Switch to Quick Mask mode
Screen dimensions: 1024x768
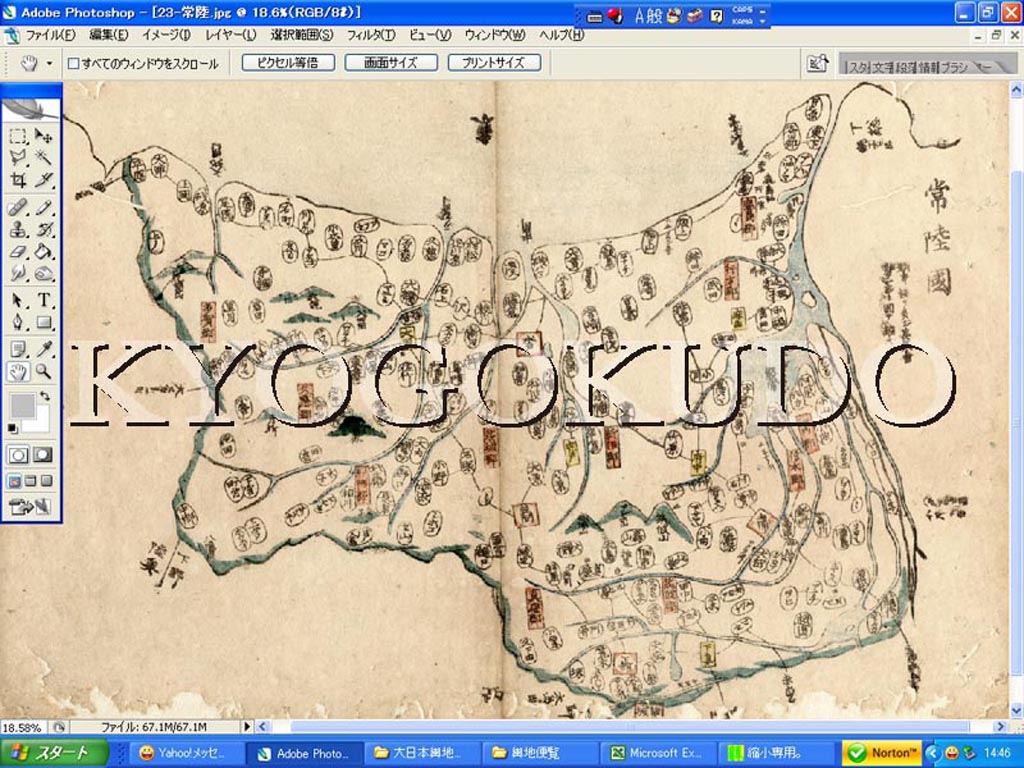click(x=43, y=455)
